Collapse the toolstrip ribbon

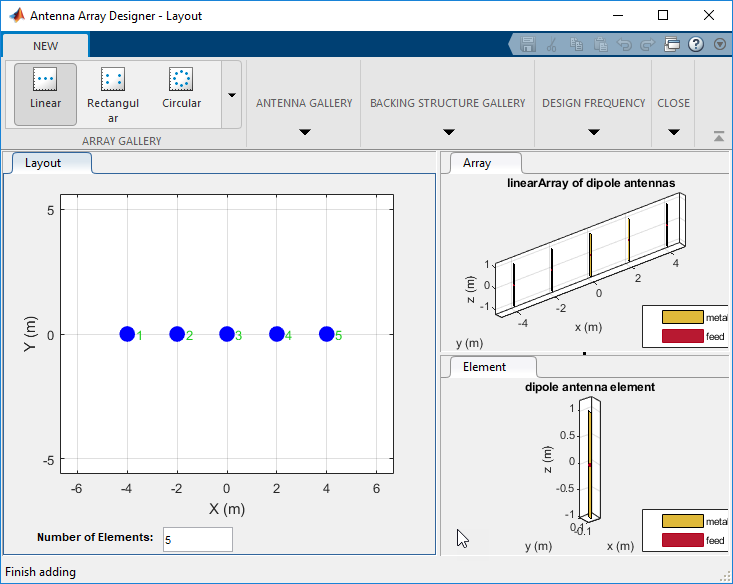point(719,137)
